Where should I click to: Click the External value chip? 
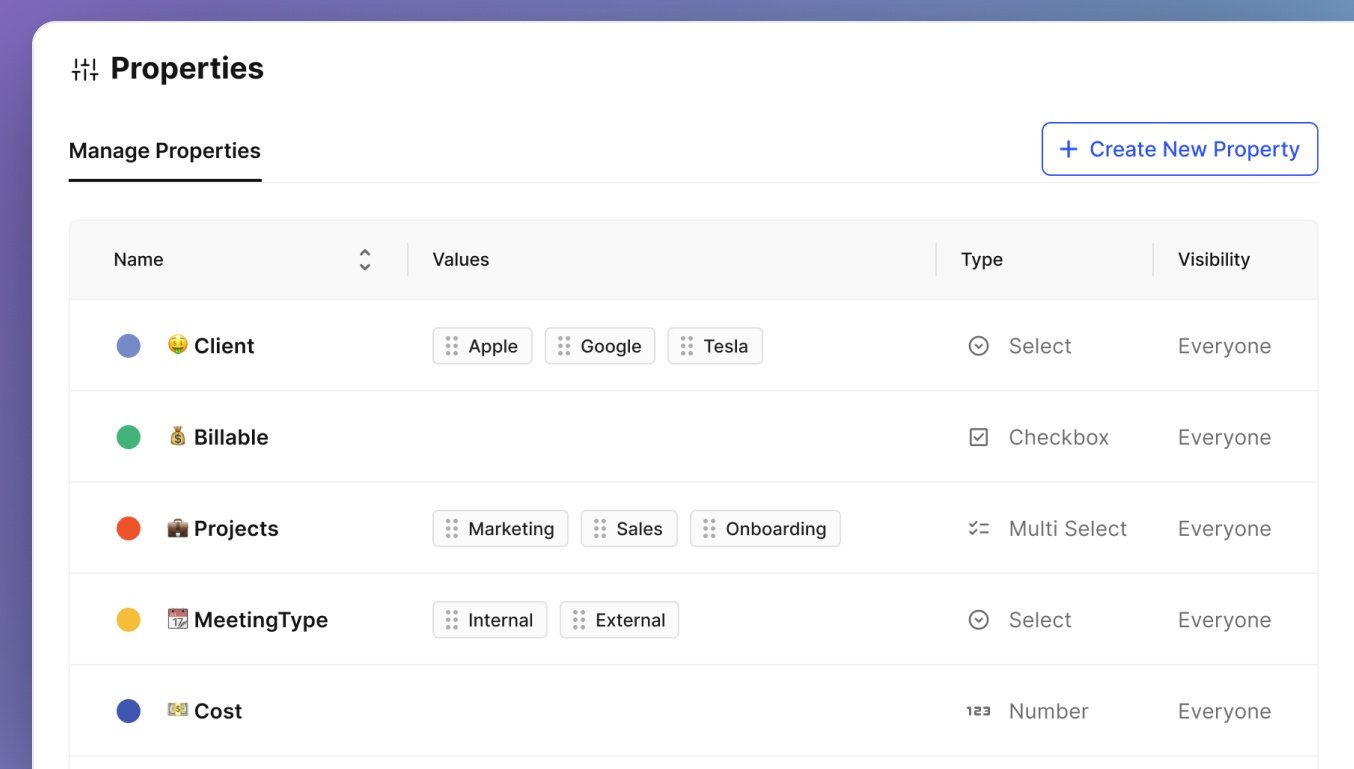[x=620, y=619]
